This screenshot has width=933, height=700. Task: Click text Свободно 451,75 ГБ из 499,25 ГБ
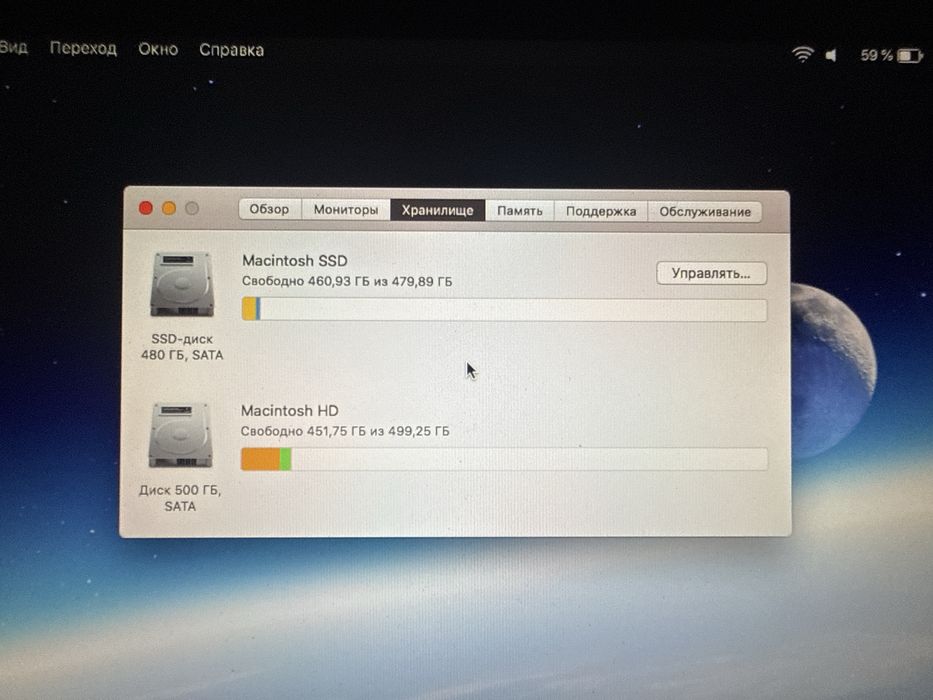point(345,431)
